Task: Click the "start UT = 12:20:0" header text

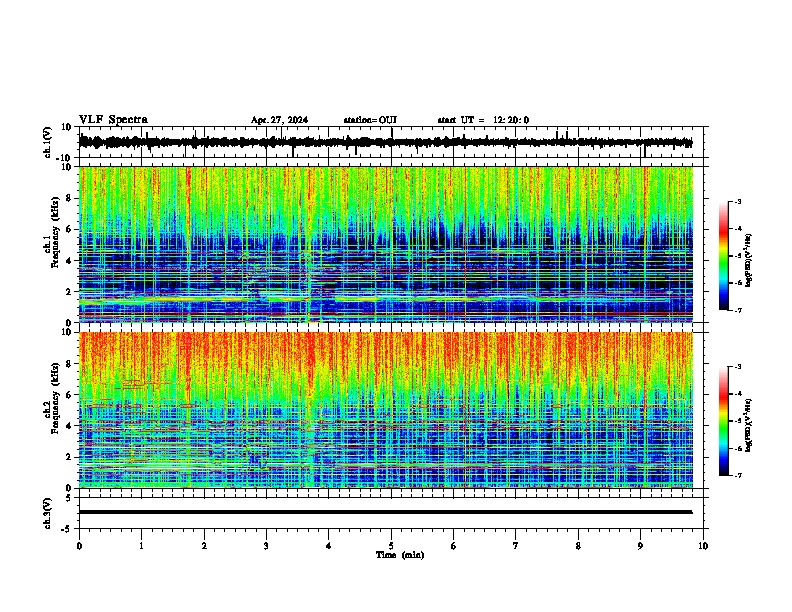Action: [483, 120]
